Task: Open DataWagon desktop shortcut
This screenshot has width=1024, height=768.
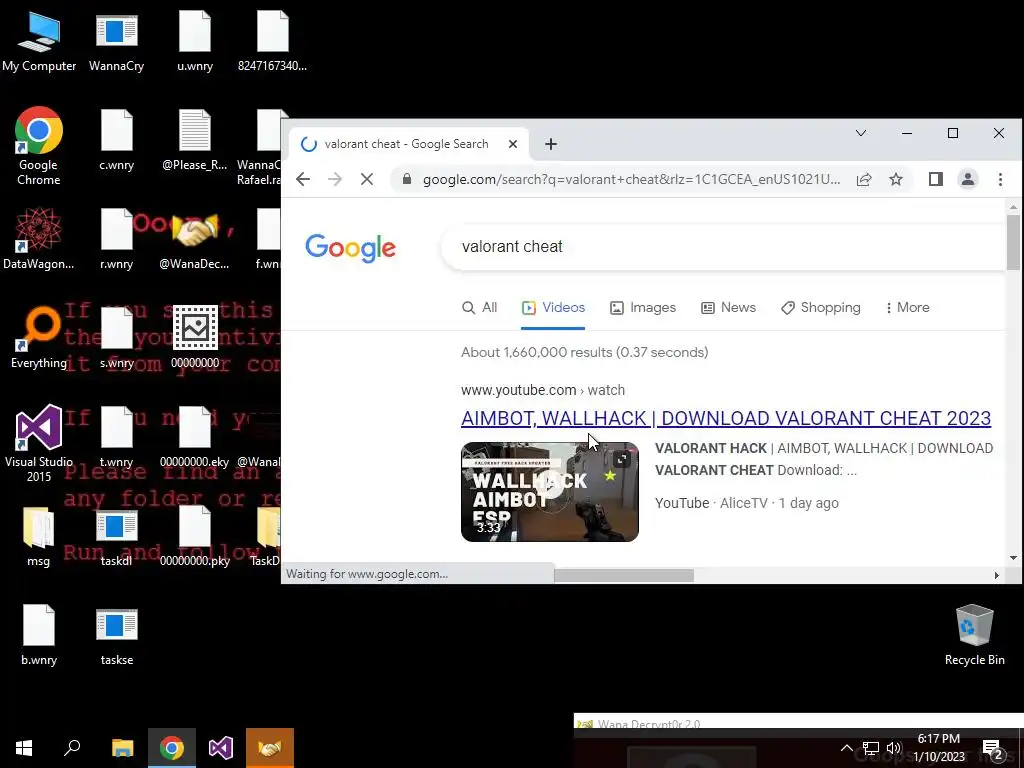Action: pyautogui.click(x=39, y=239)
